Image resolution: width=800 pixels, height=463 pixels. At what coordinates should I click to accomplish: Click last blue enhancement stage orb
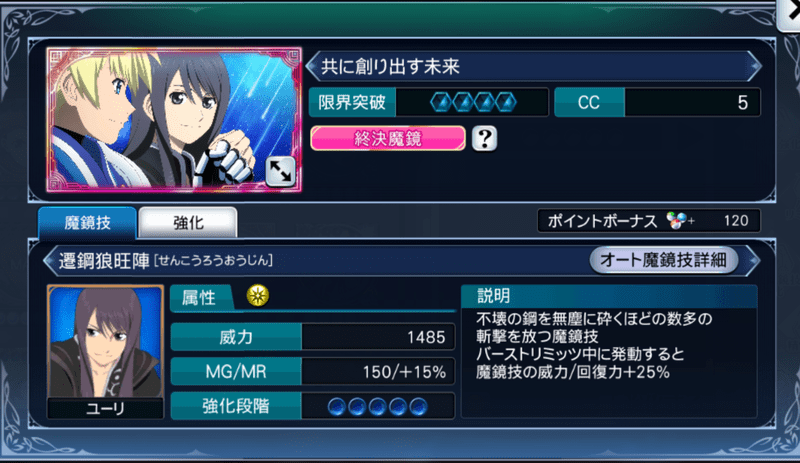[418, 407]
